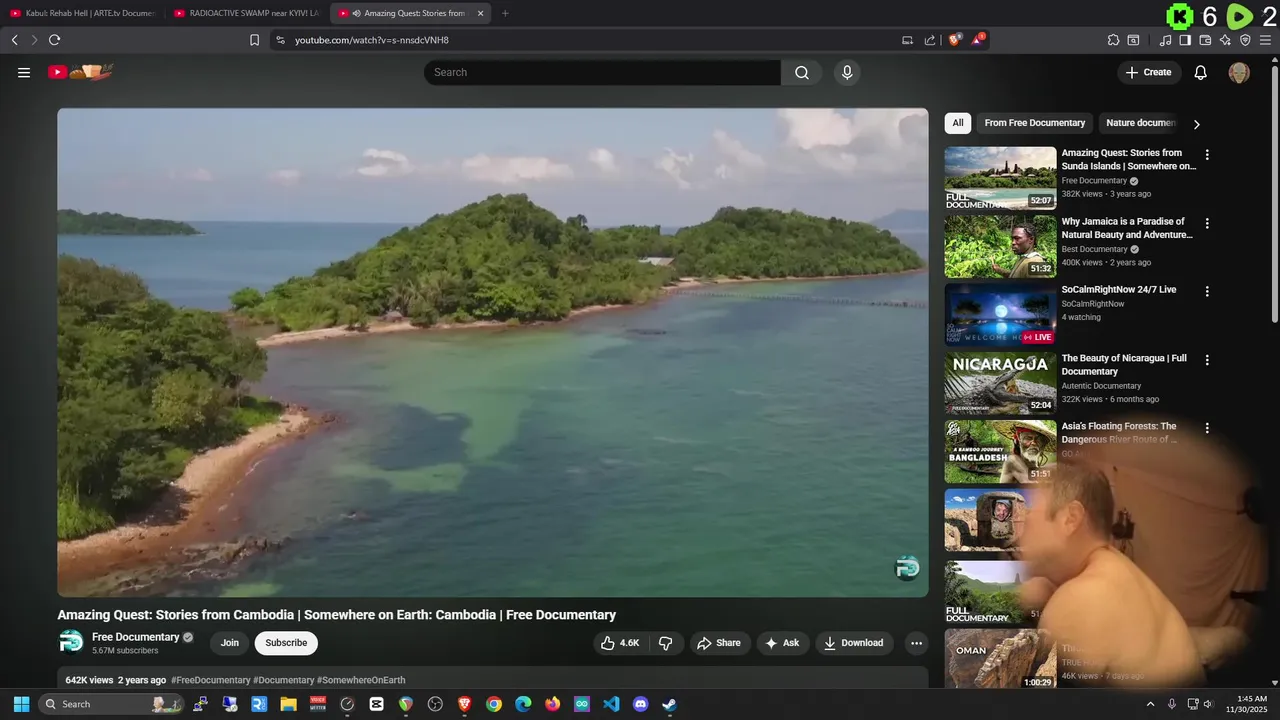Open the Create menu button
The height and width of the screenshot is (720, 1280).
click(x=1149, y=72)
